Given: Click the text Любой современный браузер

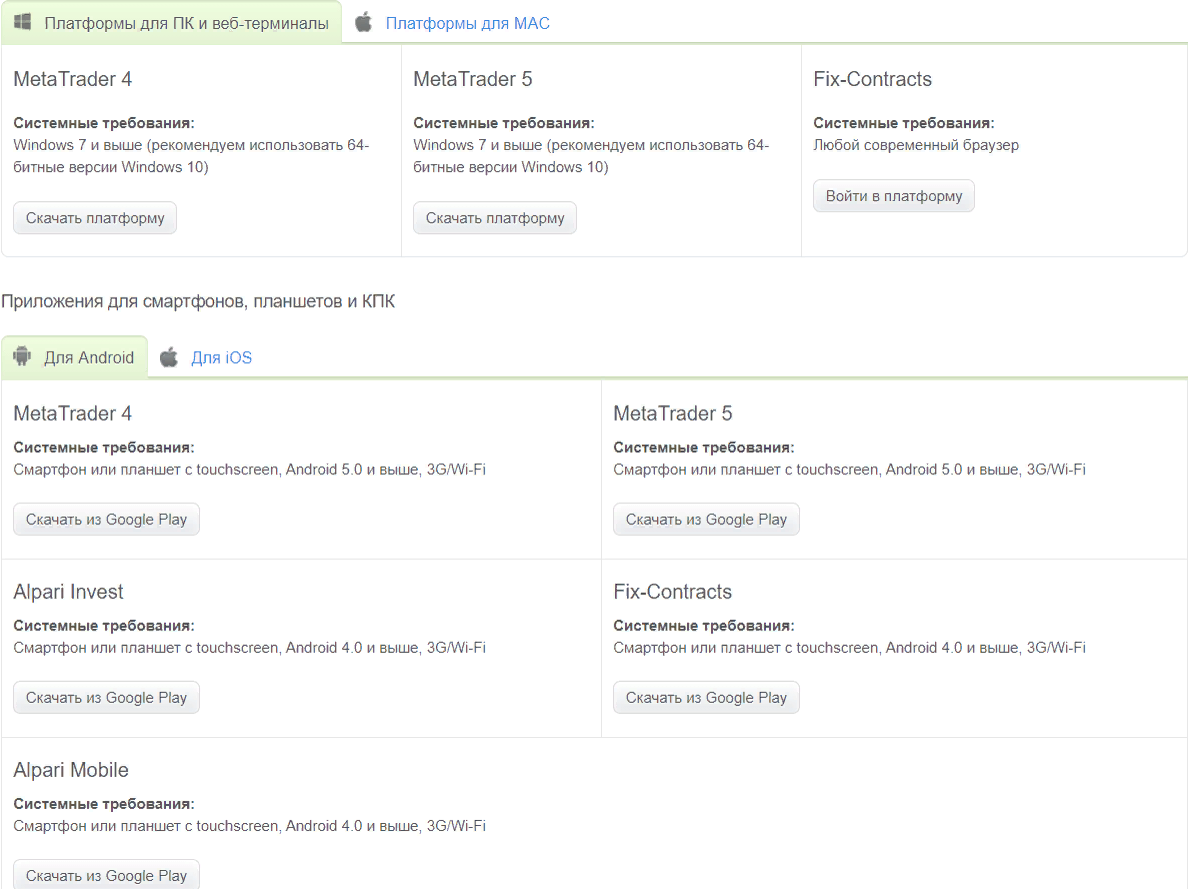Looking at the screenshot, I should click(916, 145).
